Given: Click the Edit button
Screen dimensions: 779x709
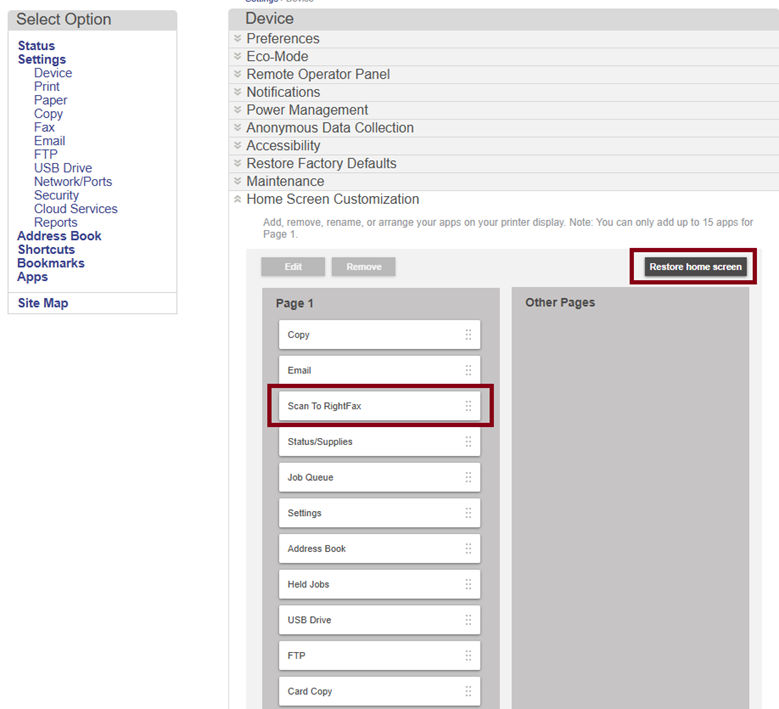Looking at the screenshot, I should (x=293, y=267).
